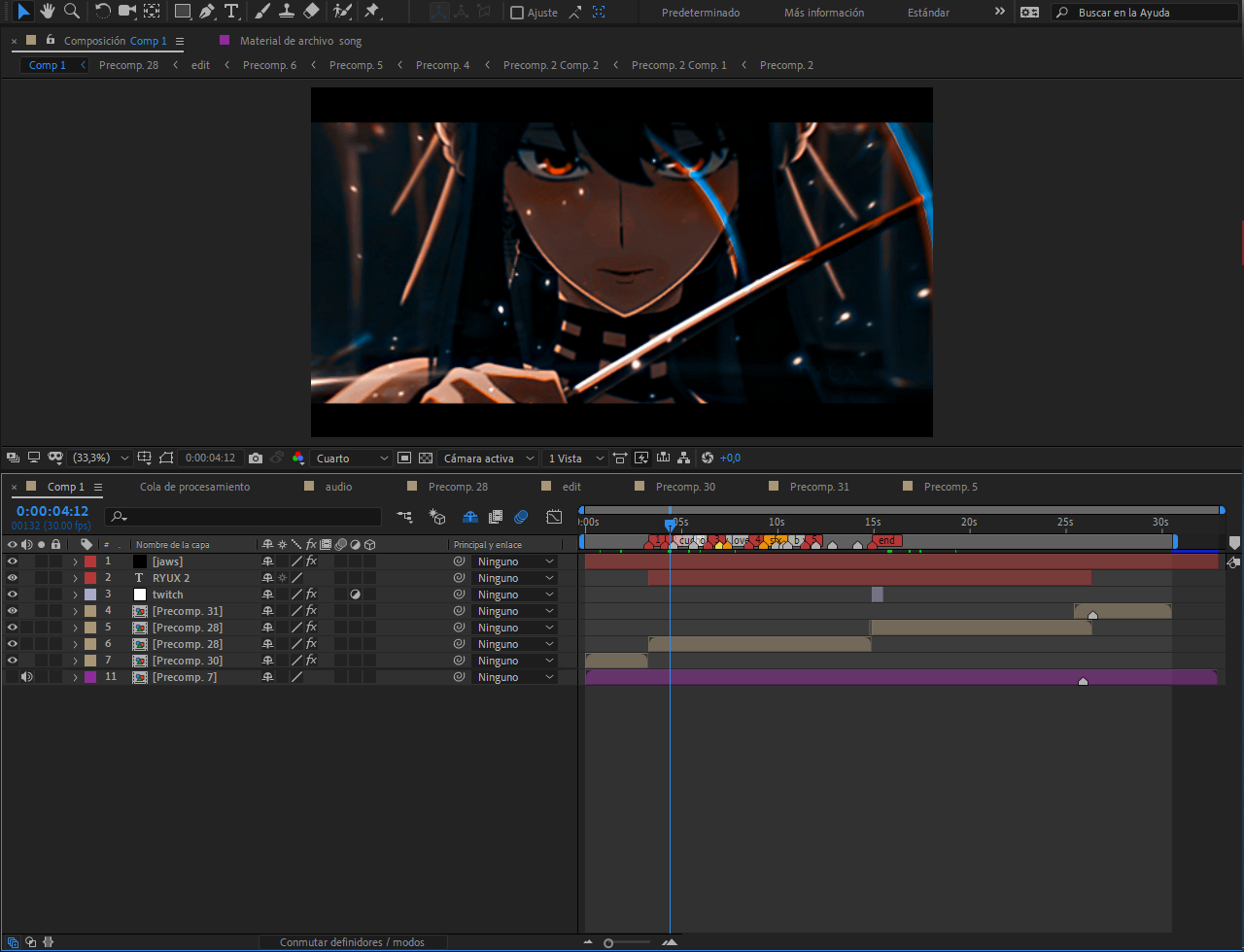The width and height of the screenshot is (1244, 952).
Task: Click the red 'end' timeline marker
Action: [x=886, y=540]
